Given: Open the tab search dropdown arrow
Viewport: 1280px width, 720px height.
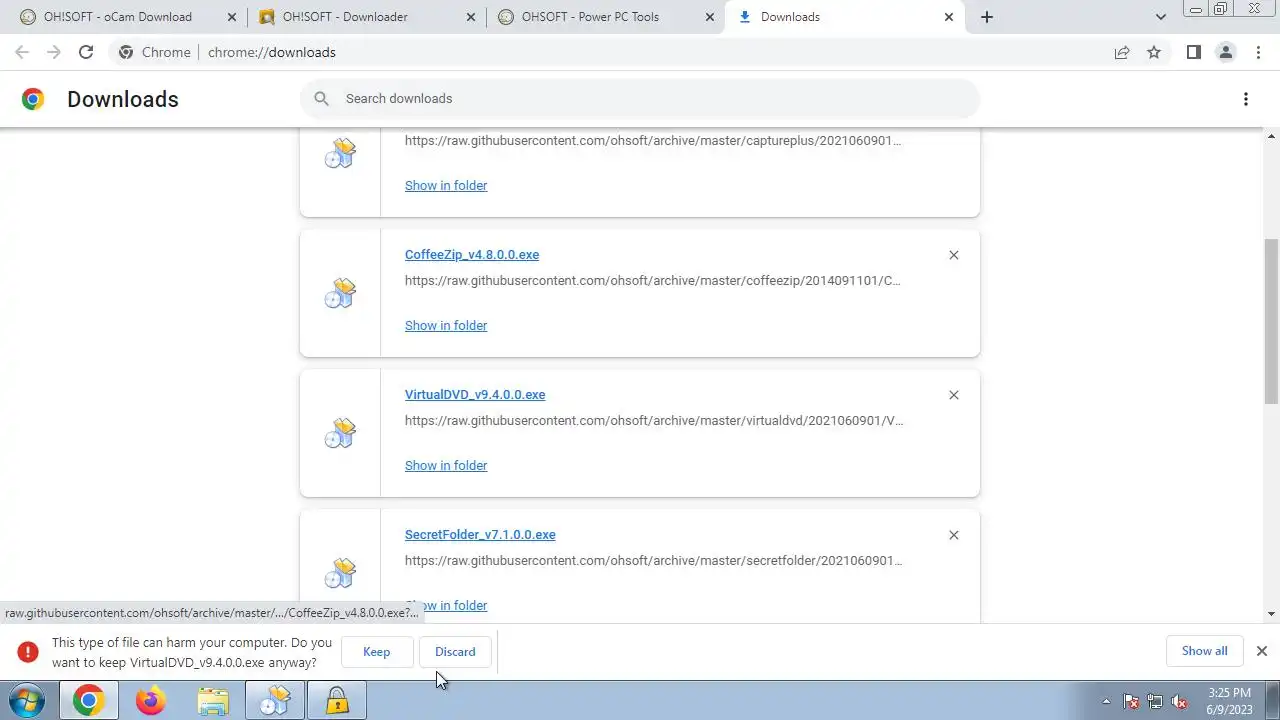Looking at the screenshot, I should [x=1161, y=17].
